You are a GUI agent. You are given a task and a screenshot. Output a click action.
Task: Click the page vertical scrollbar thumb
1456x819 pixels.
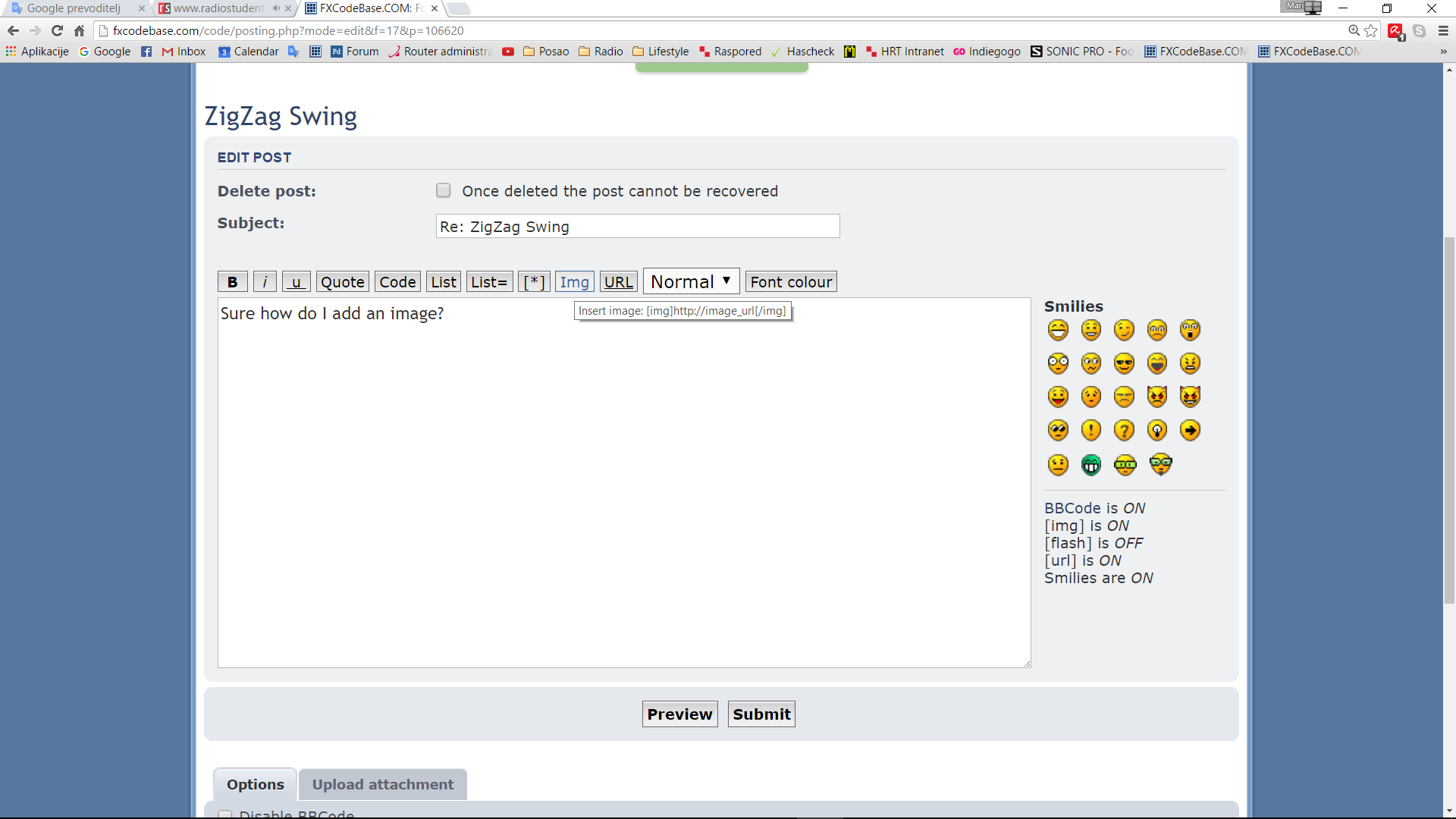click(x=1449, y=421)
